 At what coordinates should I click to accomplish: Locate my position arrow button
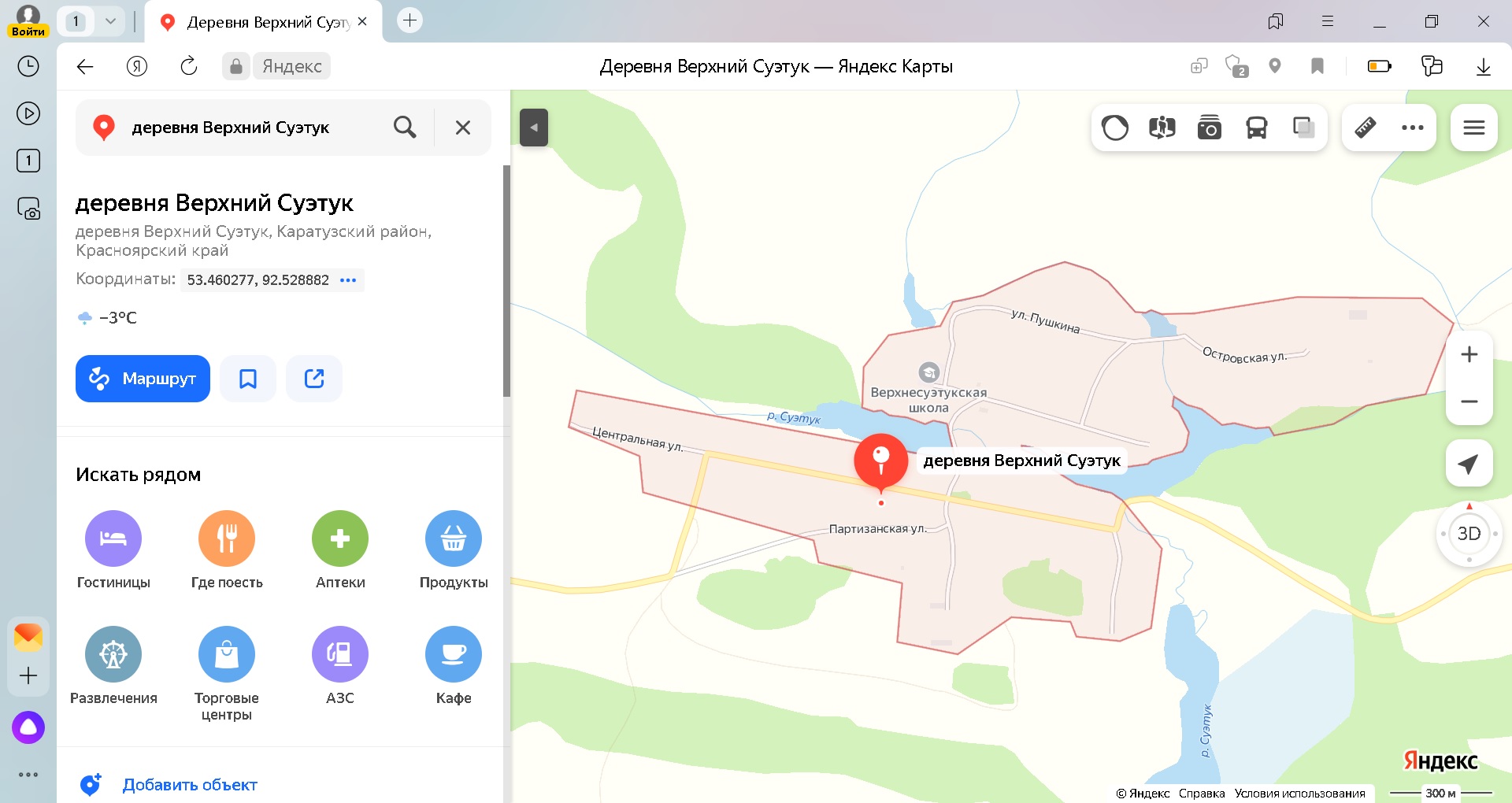click(1469, 464)
